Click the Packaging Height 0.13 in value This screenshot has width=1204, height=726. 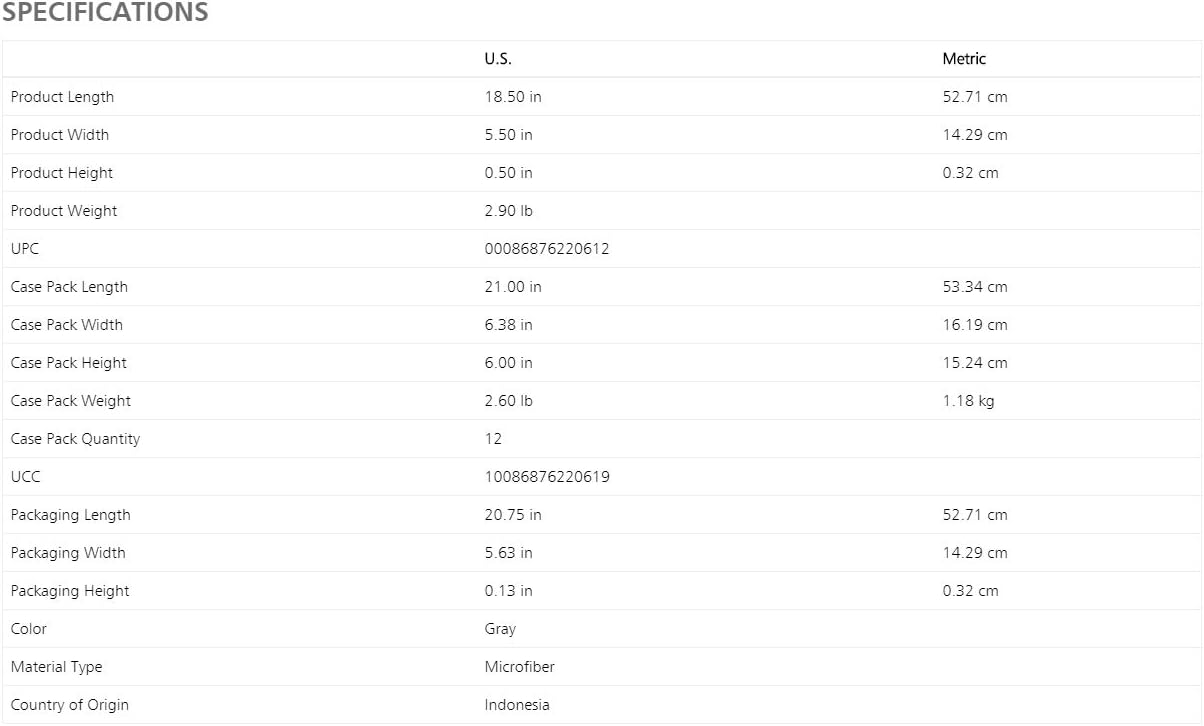point(509,591)
